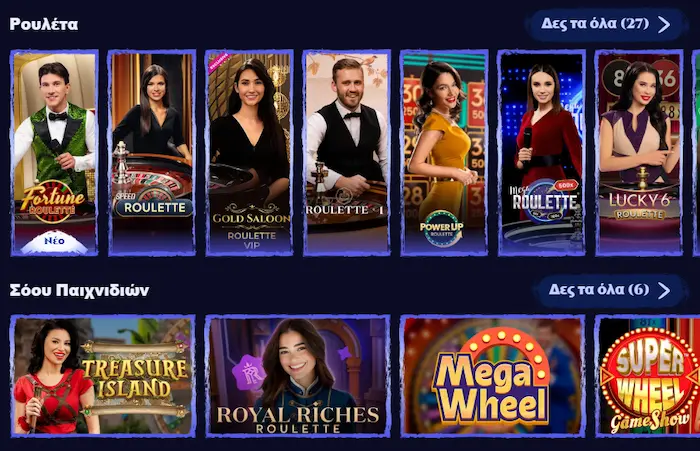Click the chevron arrow beside 'Δες τα όλα (6)'
The image size is (700, 451).
[x=664, y=290]
